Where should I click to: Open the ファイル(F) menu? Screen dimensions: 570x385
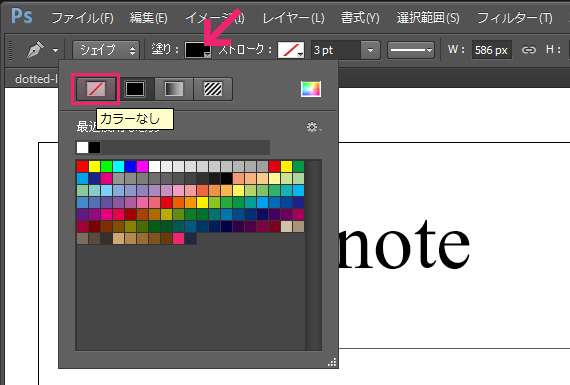(83, 17)
